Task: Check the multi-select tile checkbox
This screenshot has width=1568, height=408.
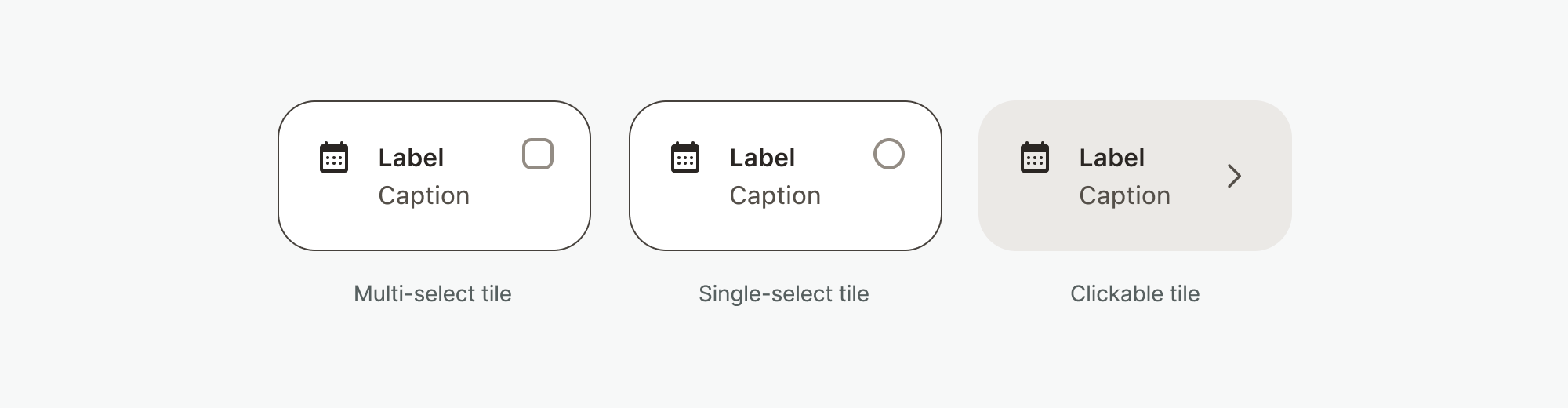Action: (x=538, y=154)
